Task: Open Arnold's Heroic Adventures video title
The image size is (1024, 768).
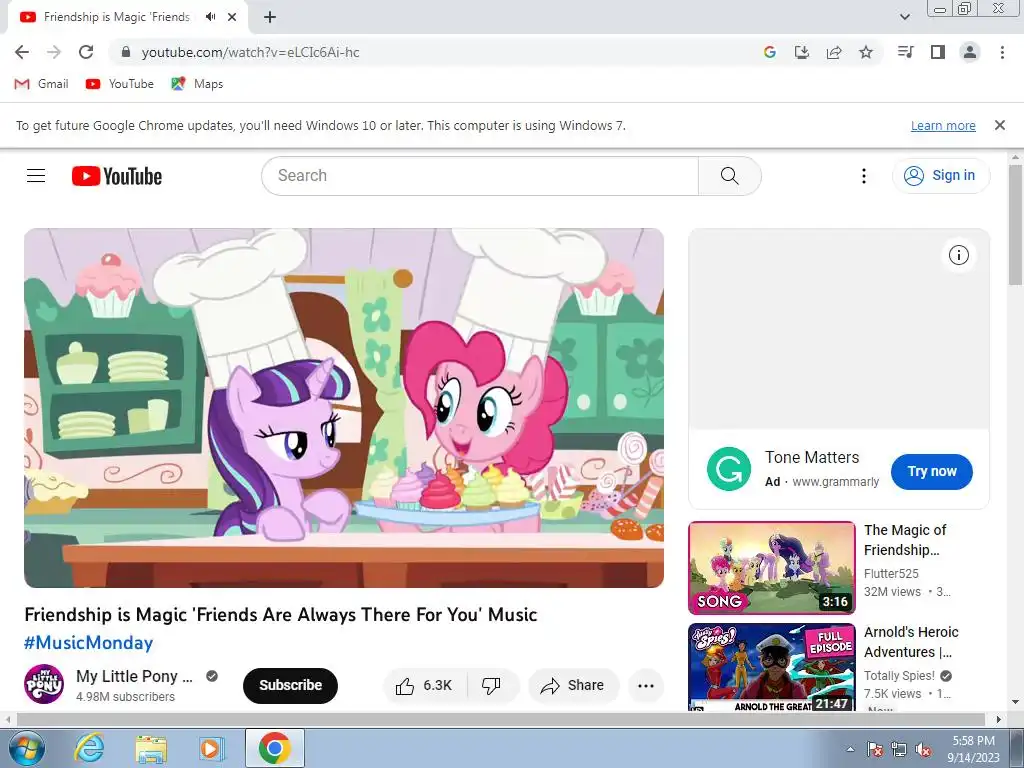Action: 911,642
